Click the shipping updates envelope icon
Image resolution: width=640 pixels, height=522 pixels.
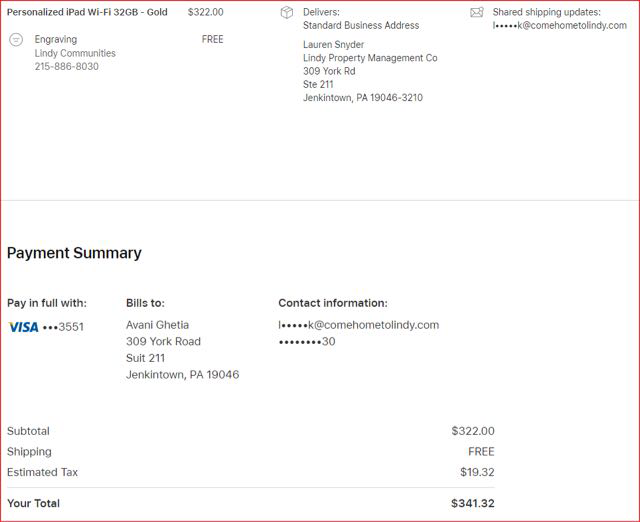tap(476, 13)
